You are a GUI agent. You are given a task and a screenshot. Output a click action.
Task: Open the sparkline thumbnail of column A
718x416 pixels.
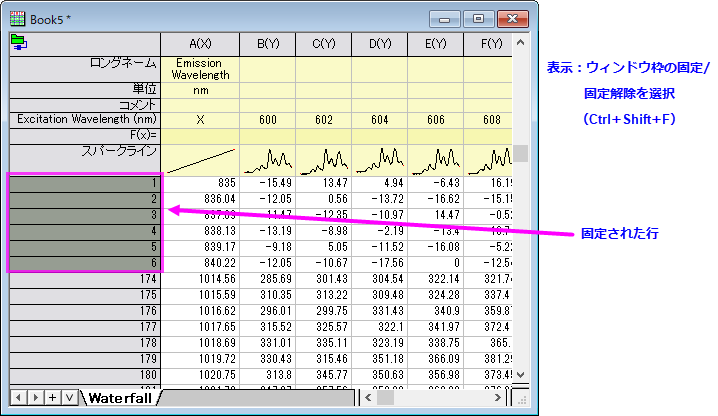pyautogui.click(x=200, y=160)
